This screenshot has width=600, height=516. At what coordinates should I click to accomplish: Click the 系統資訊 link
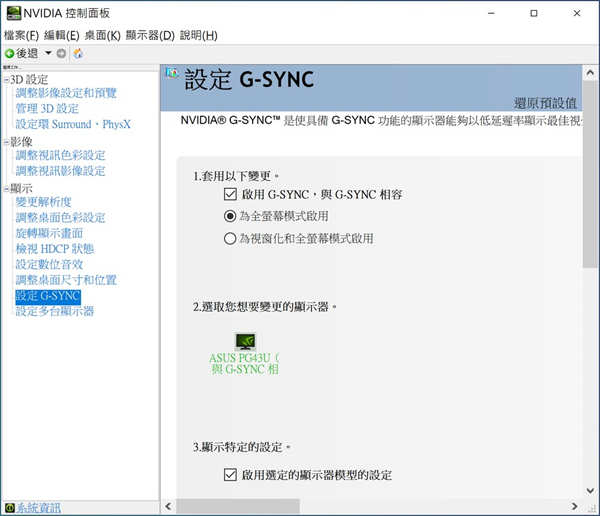pos(38,508)
